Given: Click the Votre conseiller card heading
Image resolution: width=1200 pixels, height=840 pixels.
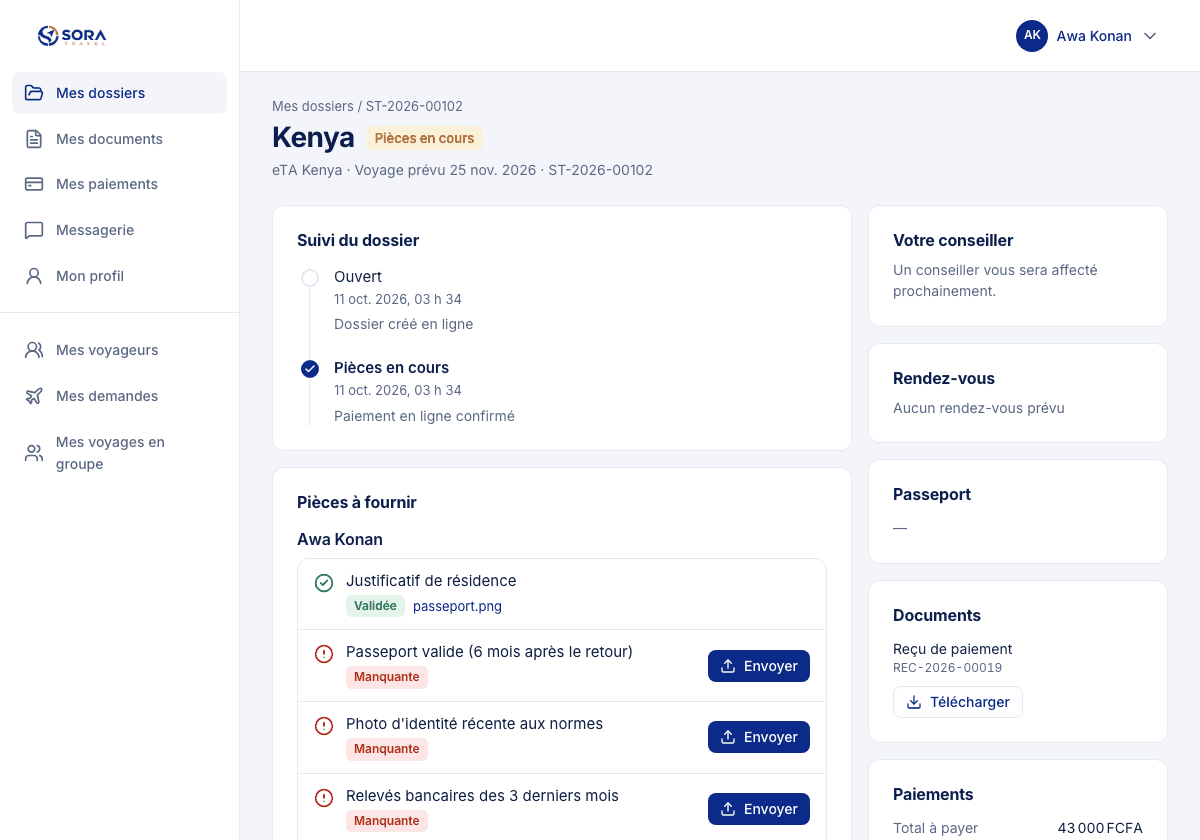Looking at the screenshot, I should [953, 241].
